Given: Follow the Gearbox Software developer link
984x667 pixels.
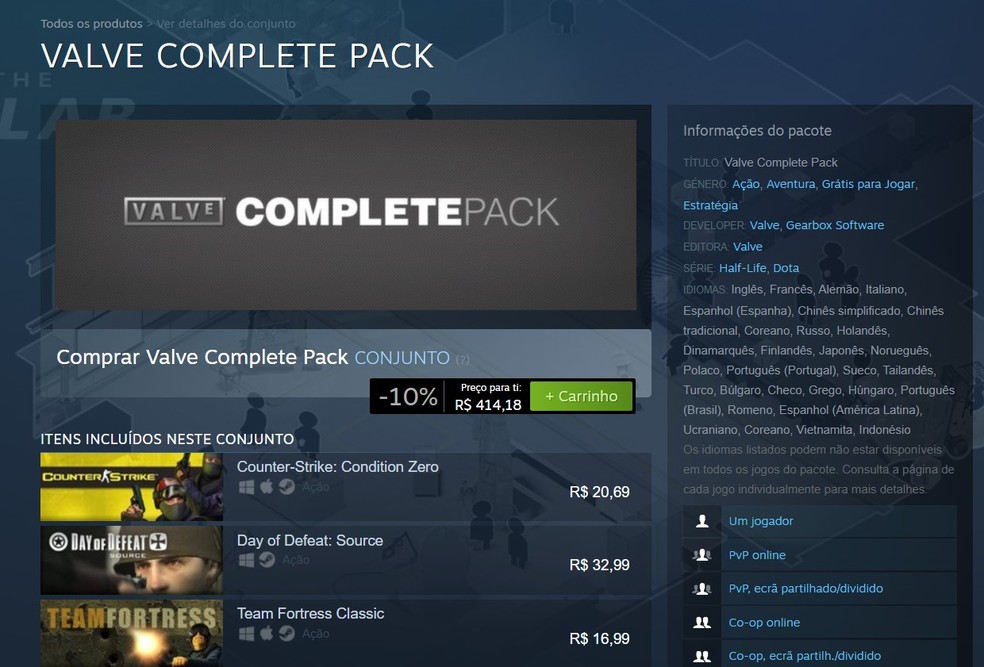Looking at the screenshot, I should [x=835, y=225].
